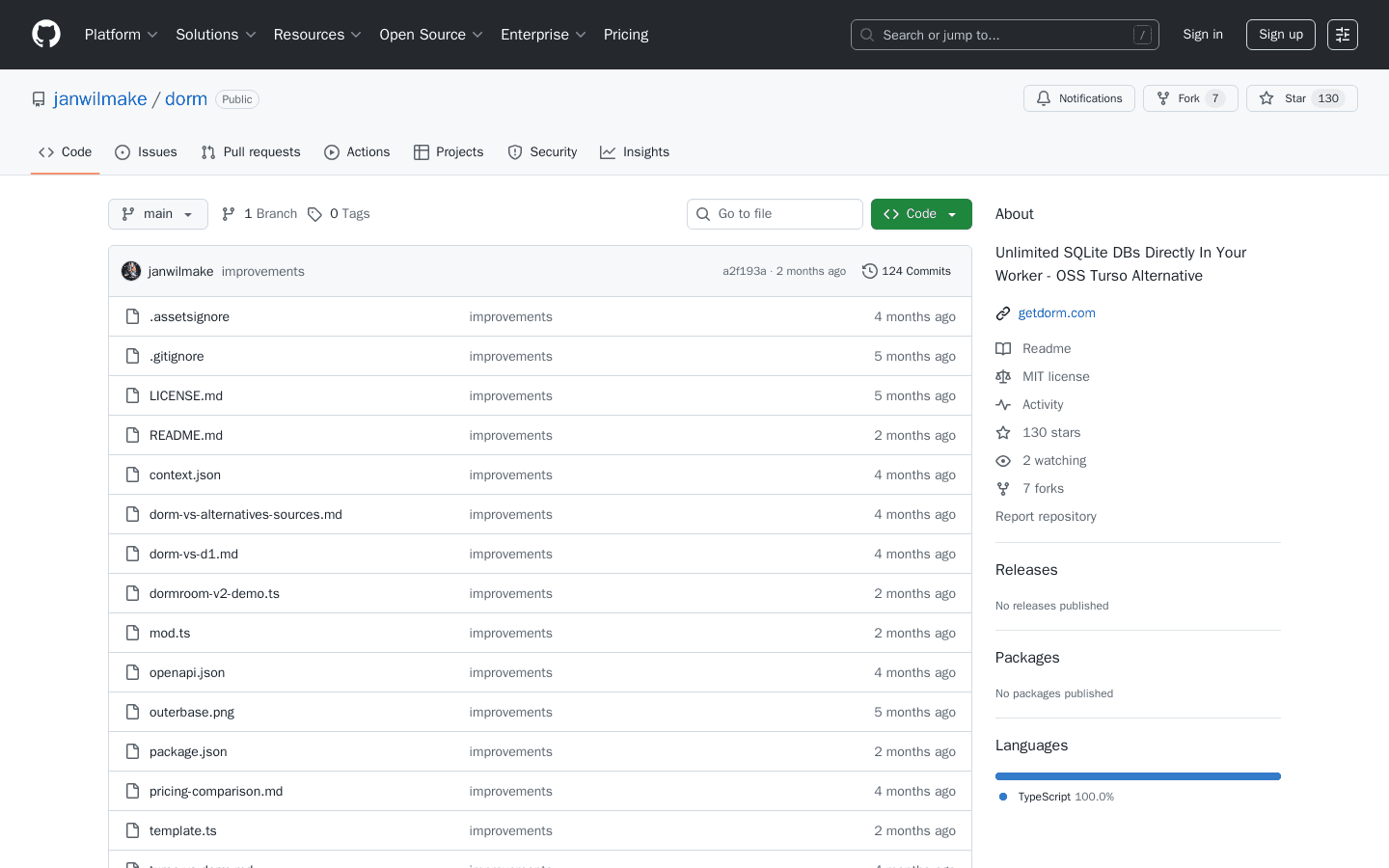The width and height of the screenshot is (1389, 868).
Task: Open dormroom-v2-demo.ts file
Action: point(214,593)
